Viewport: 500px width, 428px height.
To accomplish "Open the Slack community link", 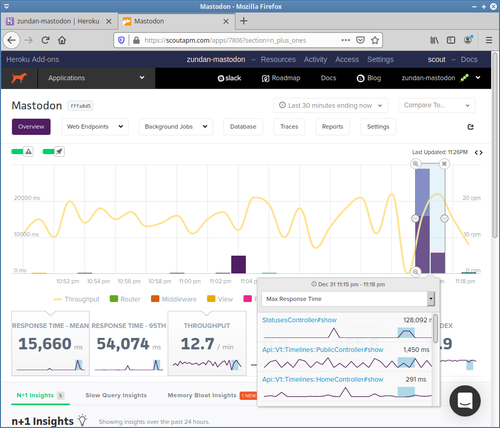I will pyautogui.click(x=229, y=78).
